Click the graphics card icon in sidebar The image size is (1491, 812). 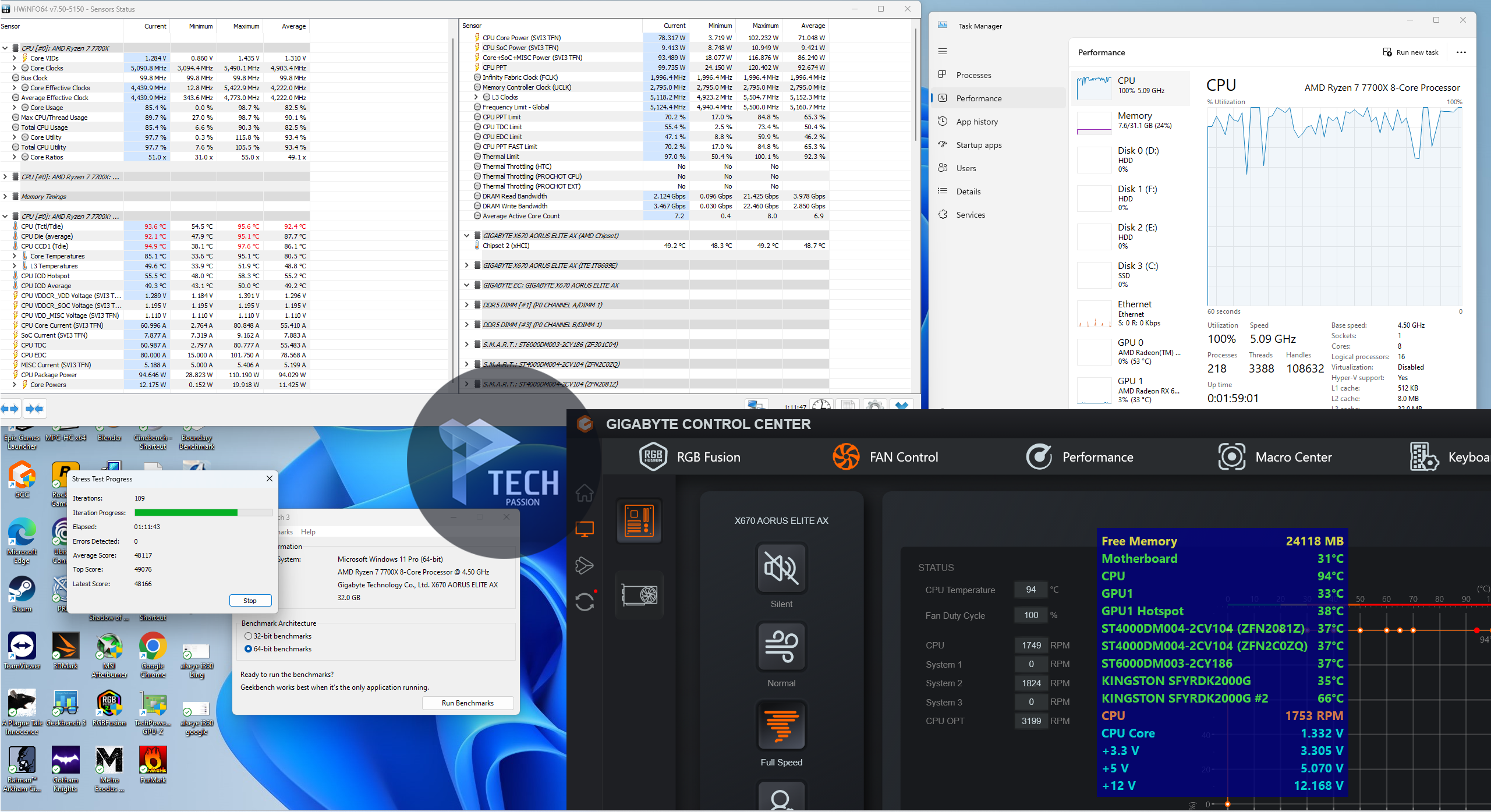click(x=639, y=595)
